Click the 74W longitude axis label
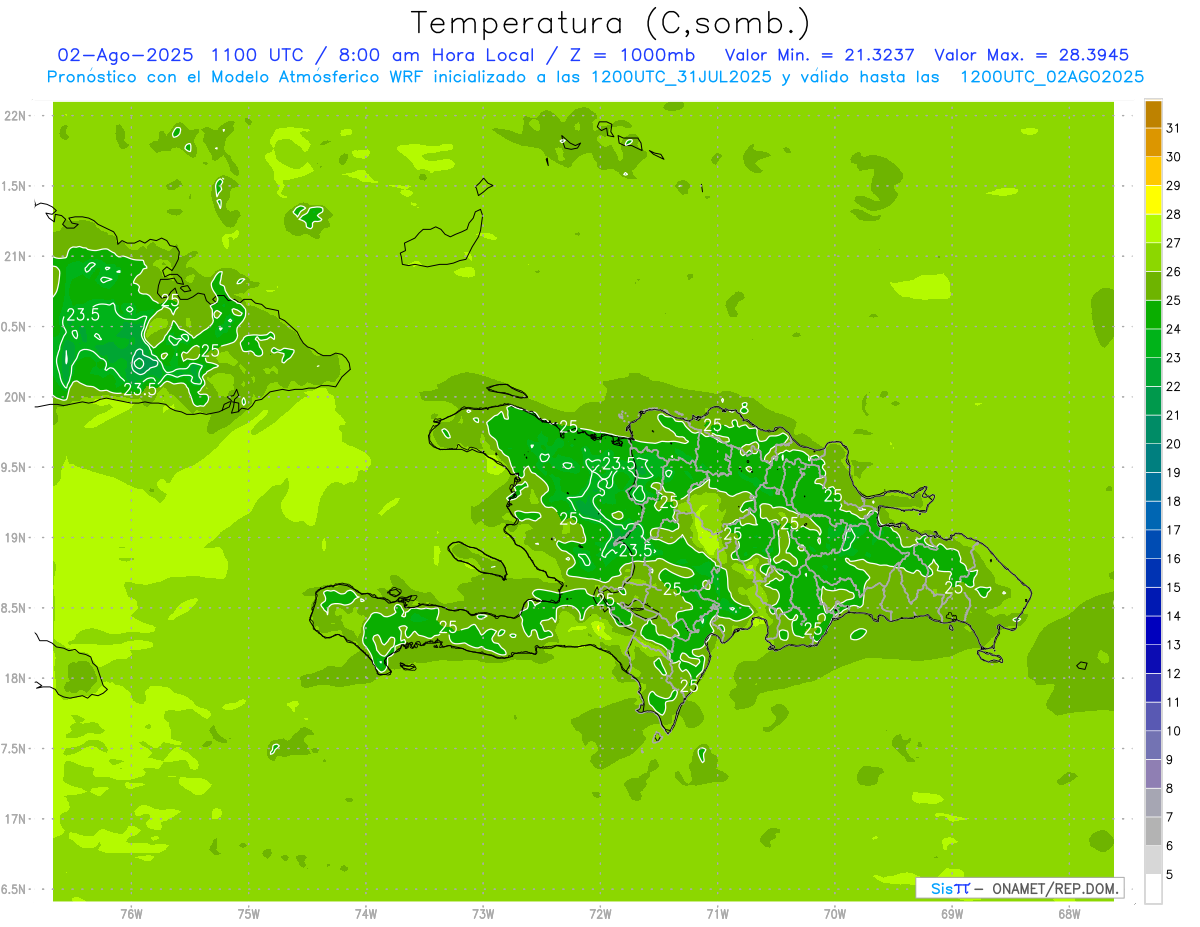Image resolution: width=1200 pixels, height=927 pixels. pyautogui.click(x=366, y=914)
